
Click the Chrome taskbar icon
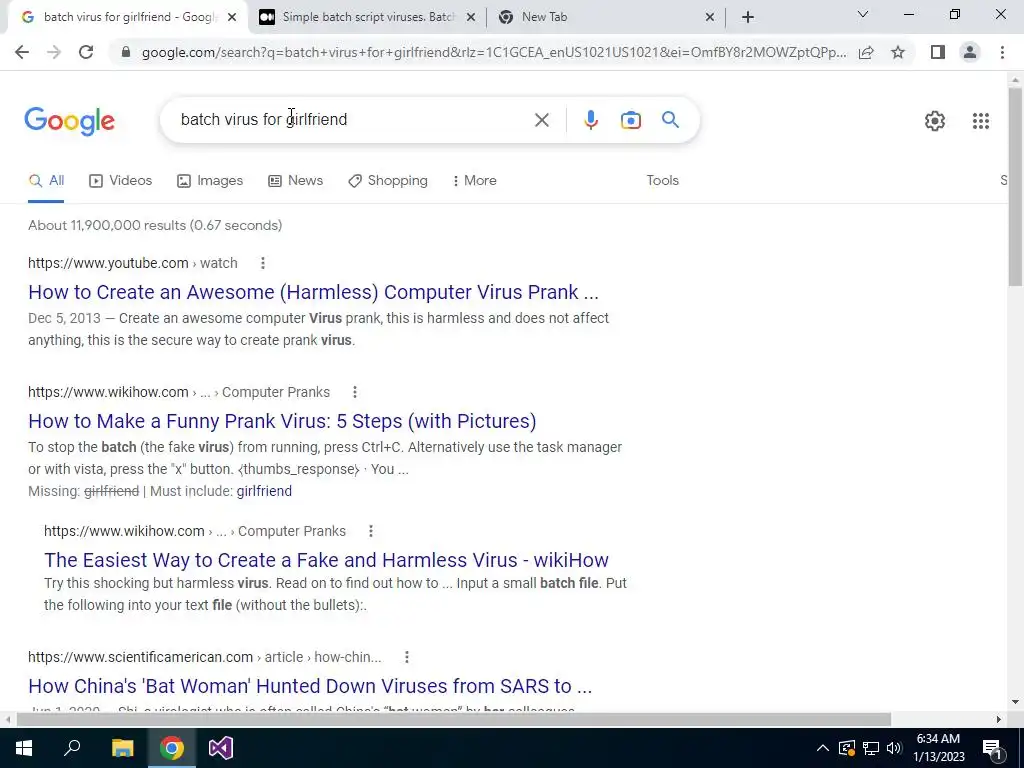pos(172,748)
